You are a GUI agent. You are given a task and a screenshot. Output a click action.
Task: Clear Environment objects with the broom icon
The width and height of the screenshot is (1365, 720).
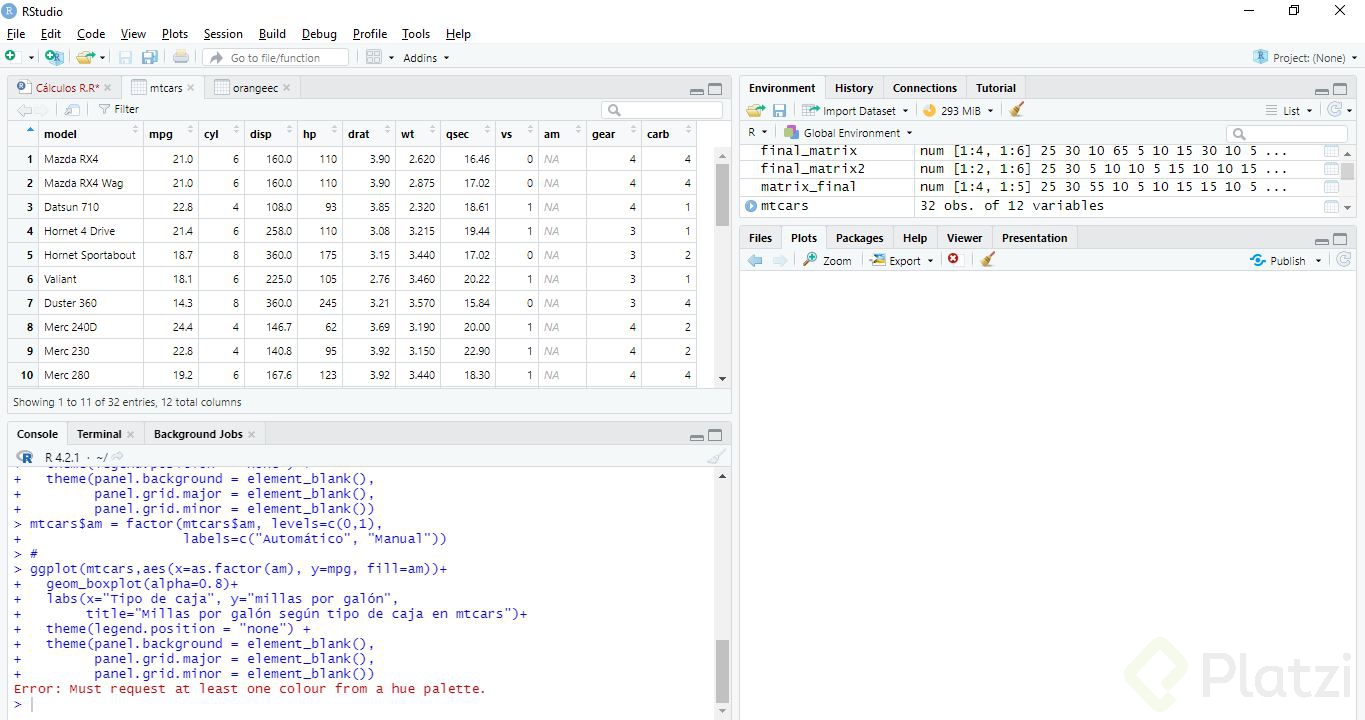click(1017, 111)
